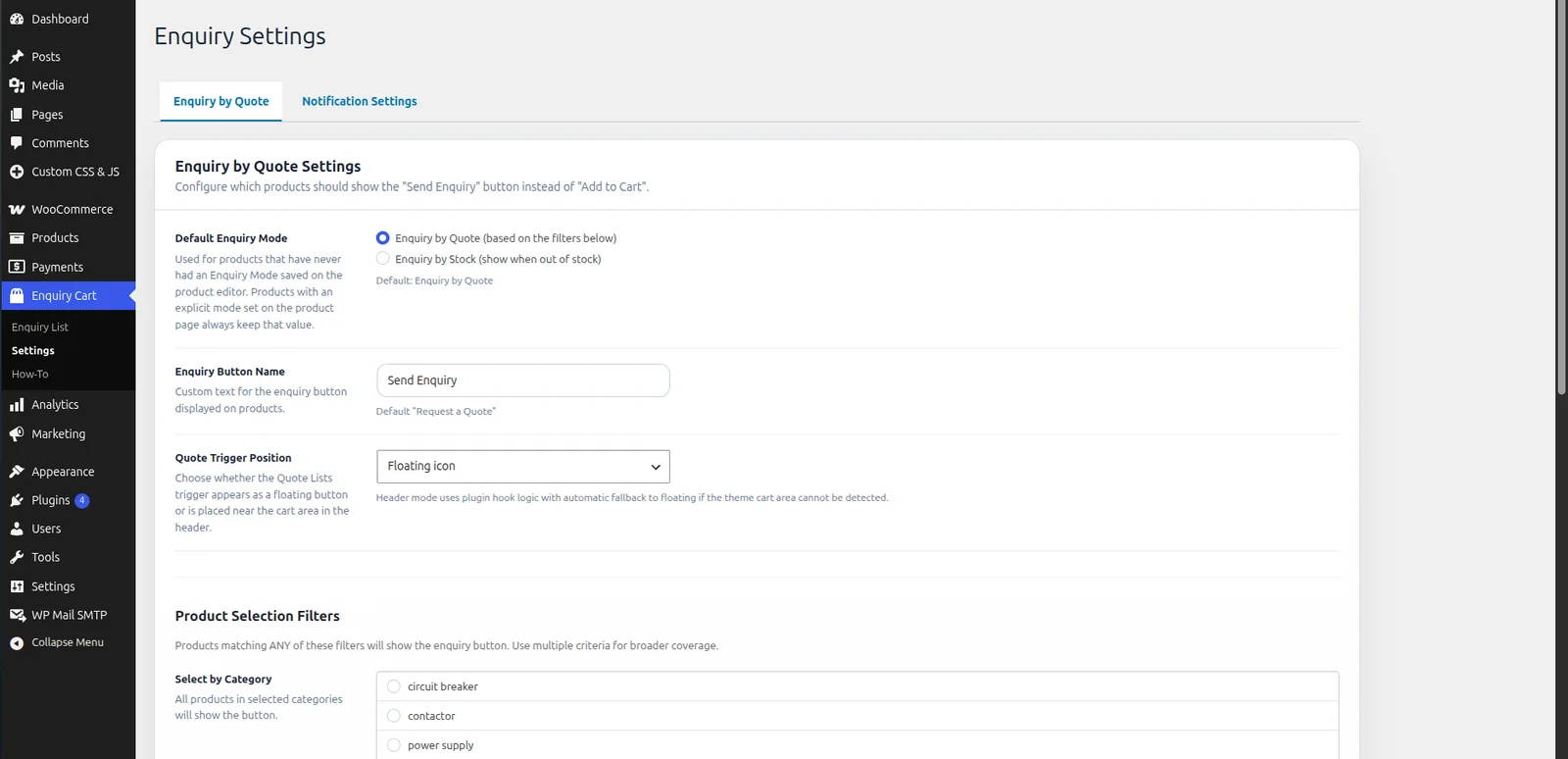Image resolution: width=1568 pixels, height=759 pixels.
Task: Click the Tools wrench icon
Action: pos(17,557)
